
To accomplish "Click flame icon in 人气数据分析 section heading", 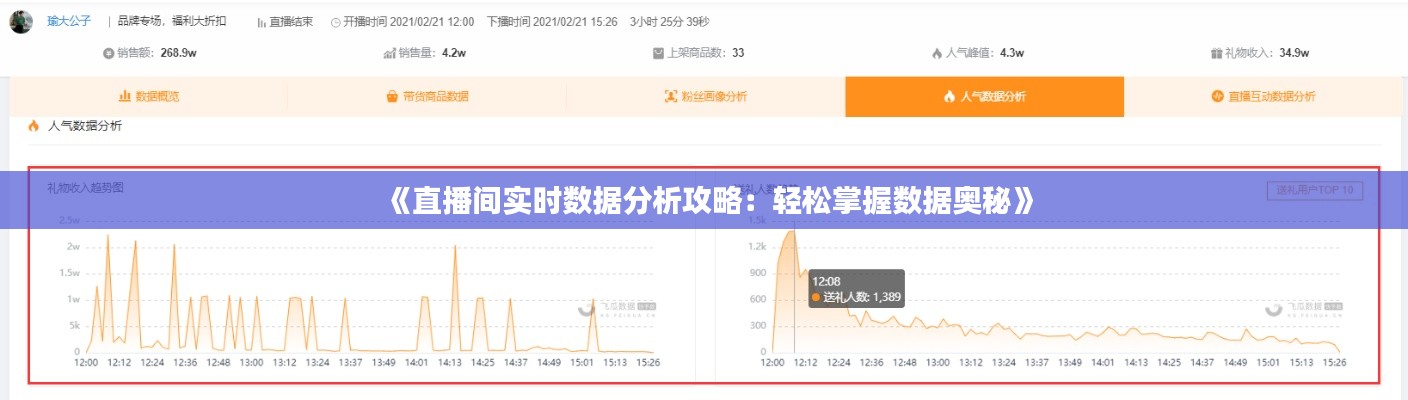I will [33, 126].
